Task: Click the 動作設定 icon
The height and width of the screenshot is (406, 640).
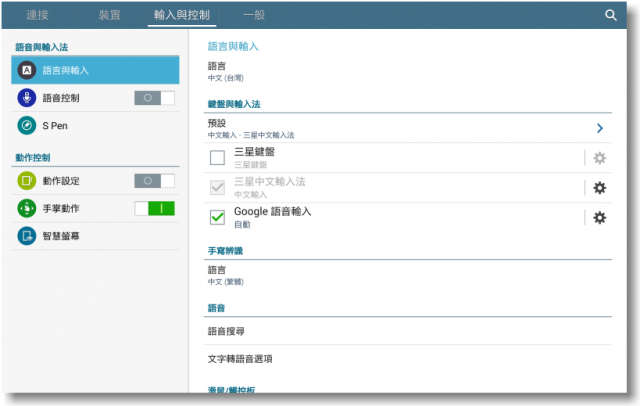Action: (27, 181)
